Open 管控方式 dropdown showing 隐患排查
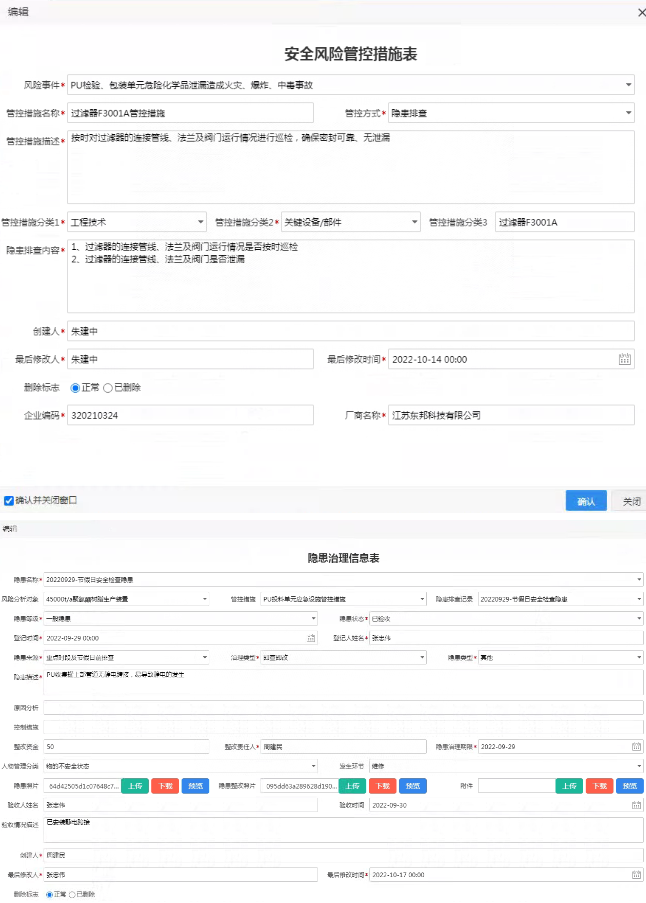Screen dimensions: 646x903 (x=628, y=113)
